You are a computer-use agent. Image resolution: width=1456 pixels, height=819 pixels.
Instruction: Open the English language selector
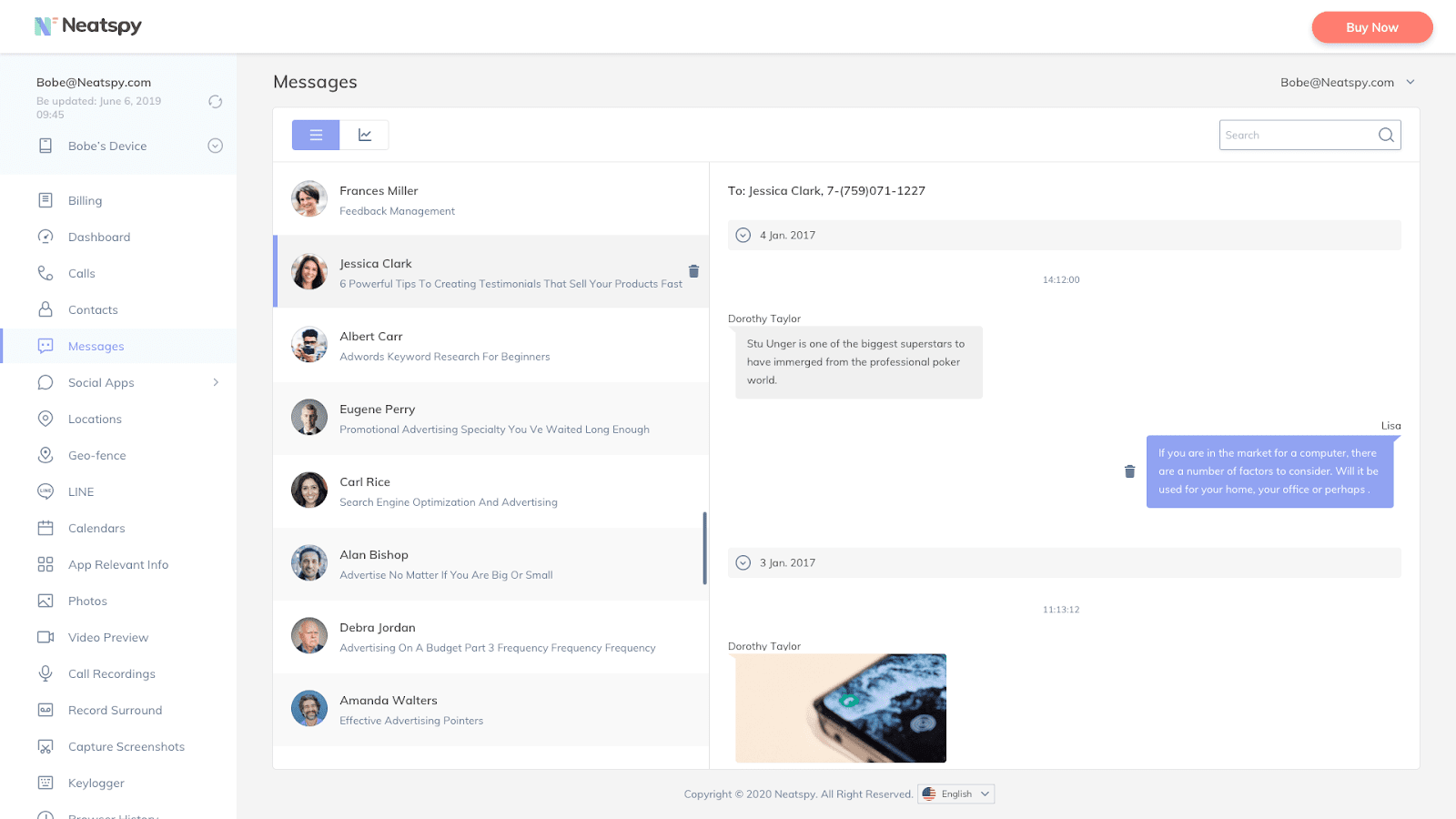(956, 794)
